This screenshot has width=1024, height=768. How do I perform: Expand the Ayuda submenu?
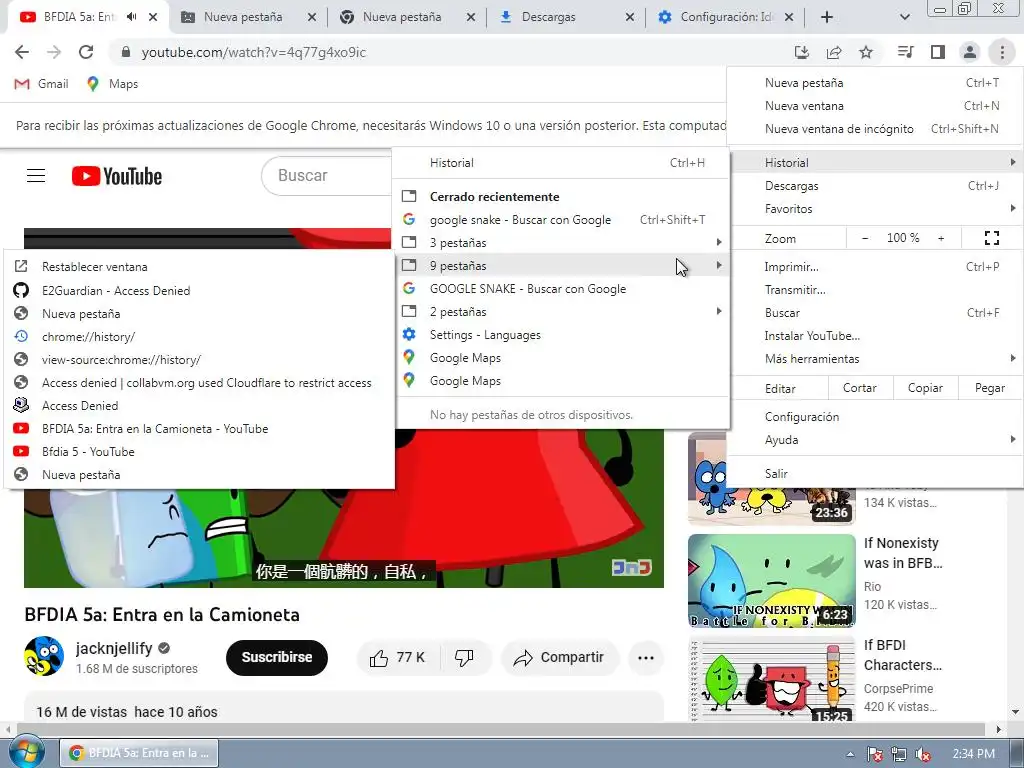875,440
